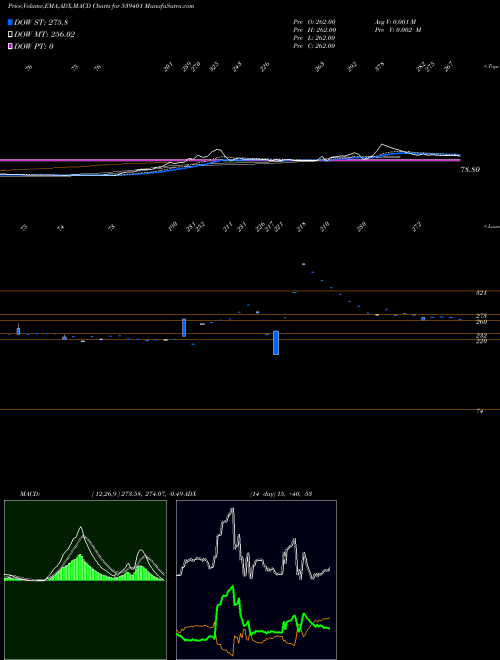Select the 'DOW ST: 275.8' legend label
This screenshot has height=660, width=500.
pyautogui.click(x=42, y=22)
